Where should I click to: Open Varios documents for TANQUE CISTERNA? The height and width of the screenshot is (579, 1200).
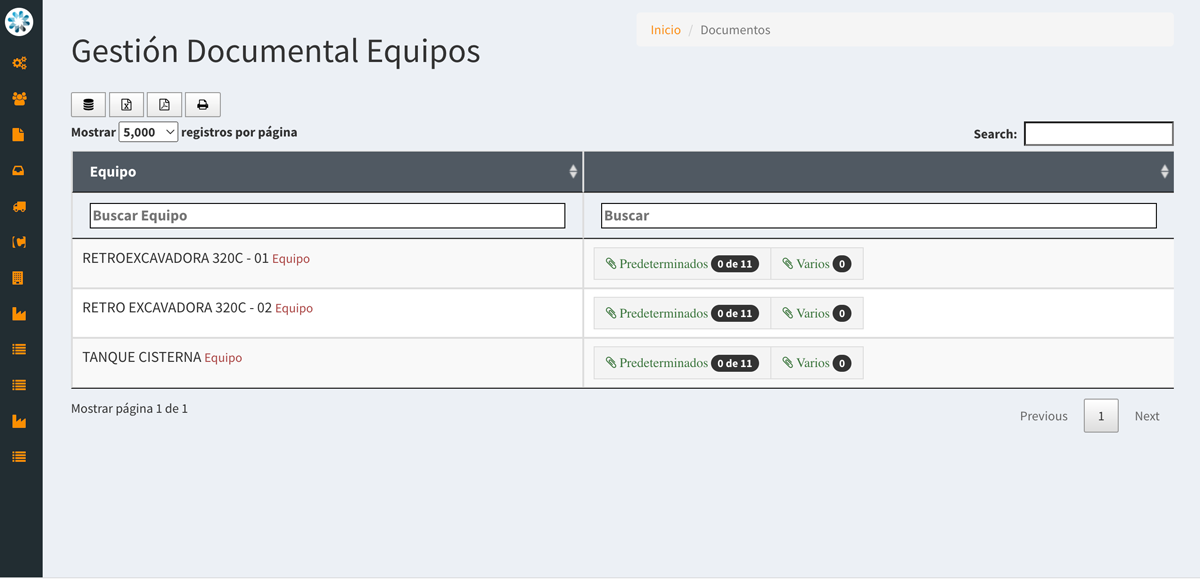click(816, 363)
